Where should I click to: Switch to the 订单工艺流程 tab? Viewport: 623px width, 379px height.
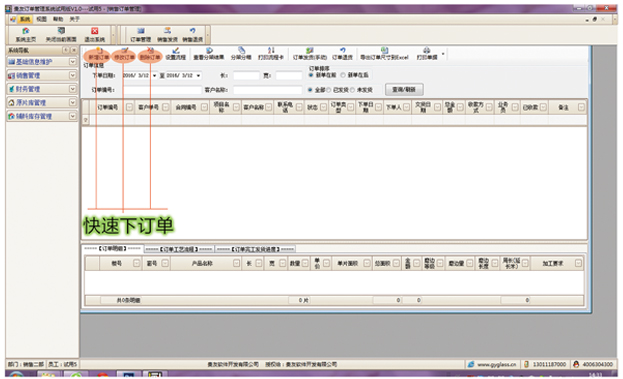[x=179, y=249]
